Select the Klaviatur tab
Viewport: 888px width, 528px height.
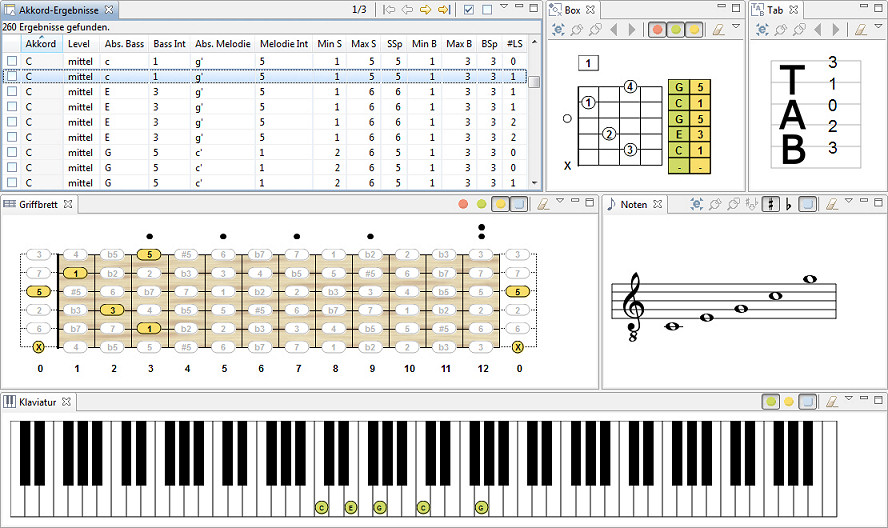pos(37,402)
